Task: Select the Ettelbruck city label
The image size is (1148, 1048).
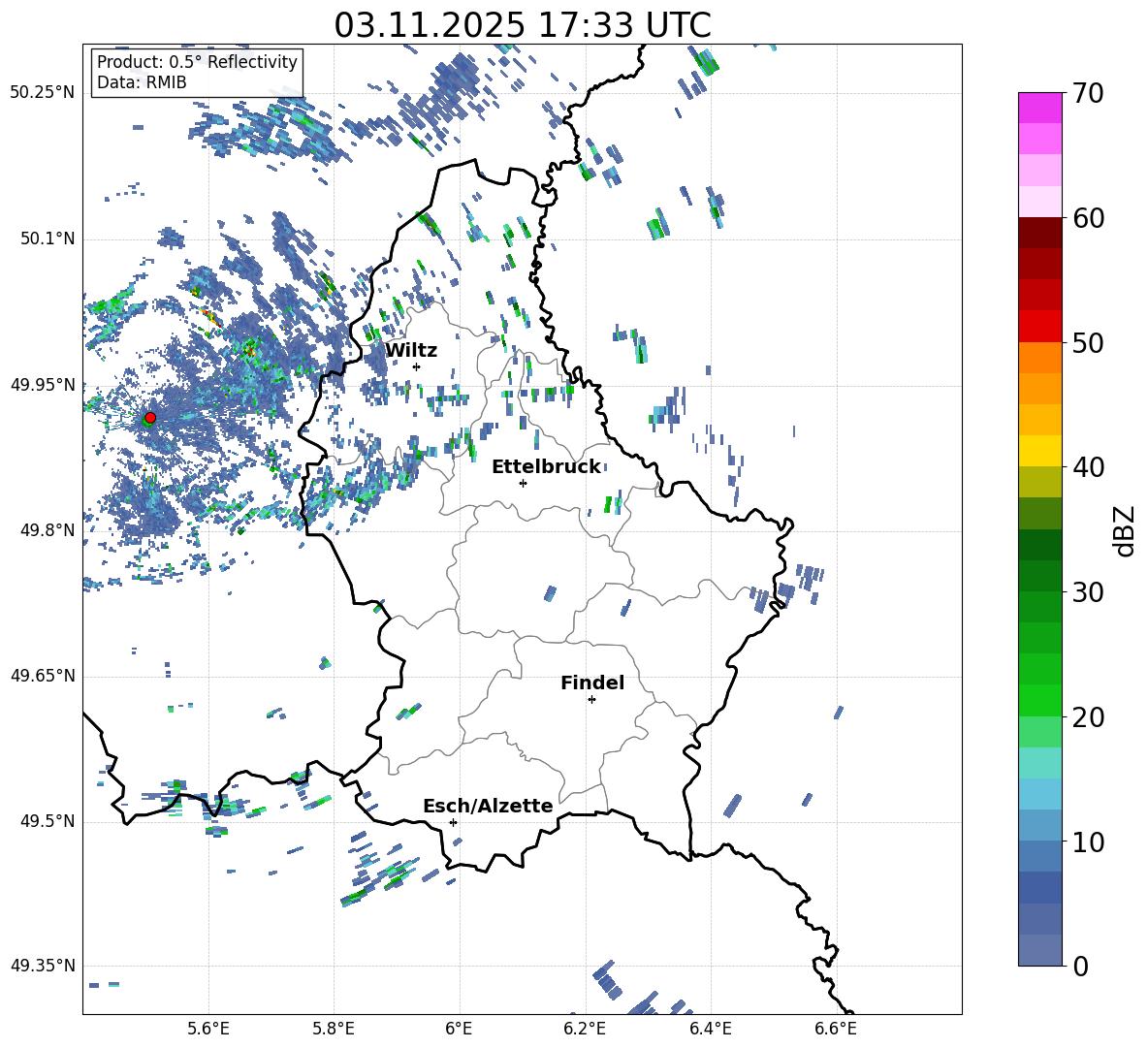Action: point(546,467)
